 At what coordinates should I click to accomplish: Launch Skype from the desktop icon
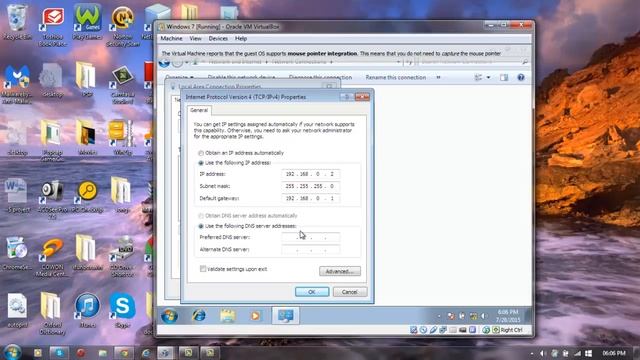[x=122, y=310]
